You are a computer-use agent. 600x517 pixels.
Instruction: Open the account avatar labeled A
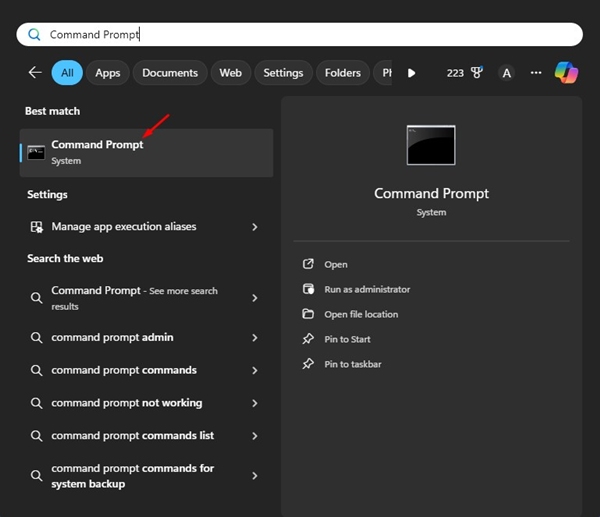[506, 73]
